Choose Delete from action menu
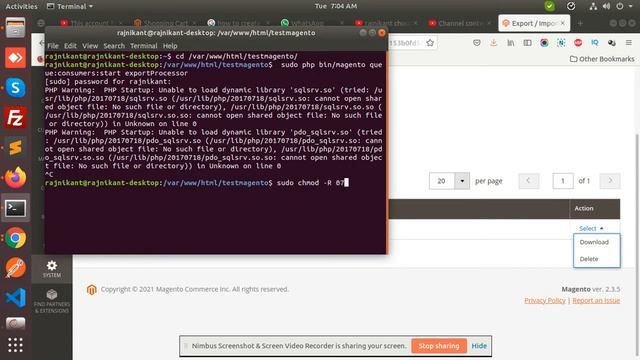640x360 pixels. pyautogui.click(x=589, y=259)
